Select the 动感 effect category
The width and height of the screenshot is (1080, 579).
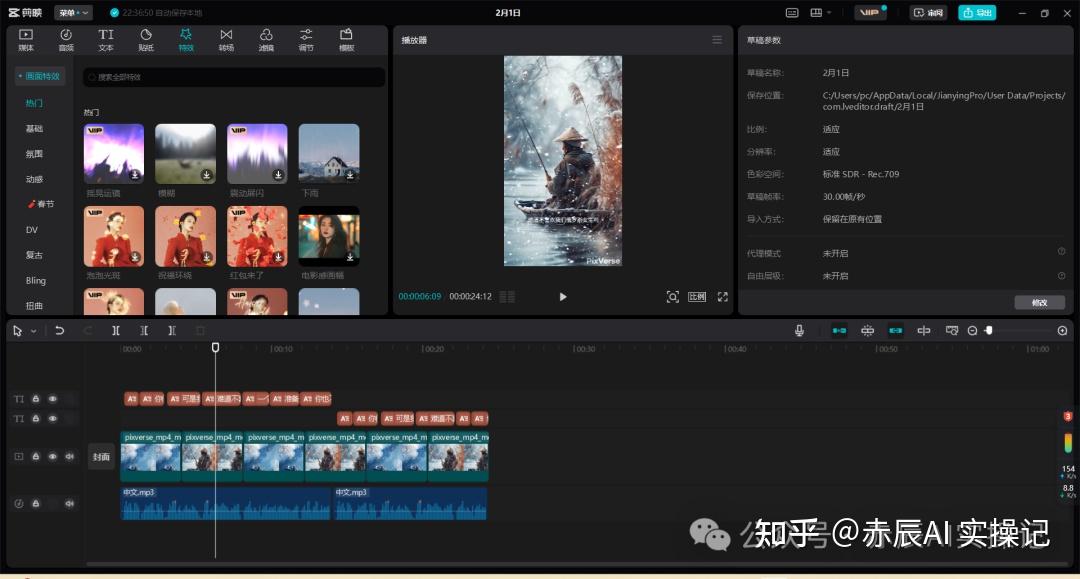(x=34, y=179)
